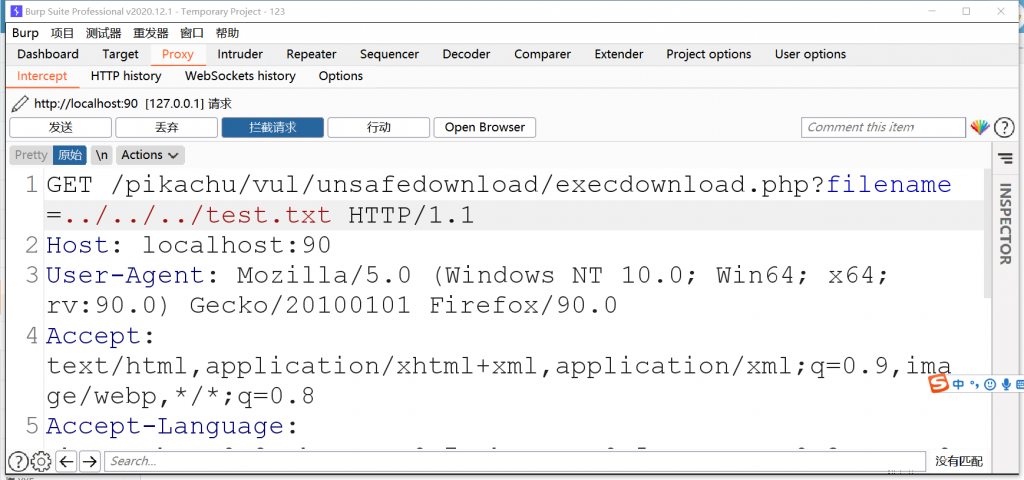Image resolution: width=1024 pixels, height=480 pixels.
Task: Switch to 原始 raw view
Action: [x=70, y=155]
